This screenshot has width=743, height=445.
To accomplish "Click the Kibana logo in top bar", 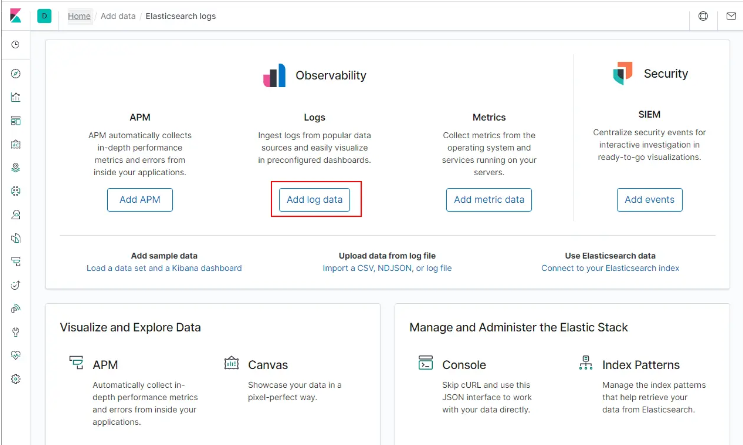I will (16, 16).
